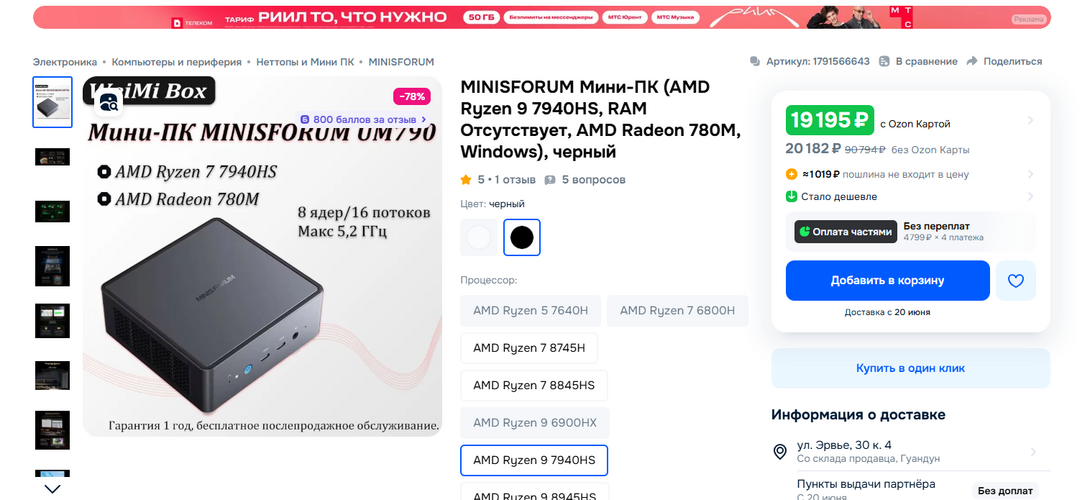Choose AMD Ryzen 5 7640H processor option

(x=530, y=311)
